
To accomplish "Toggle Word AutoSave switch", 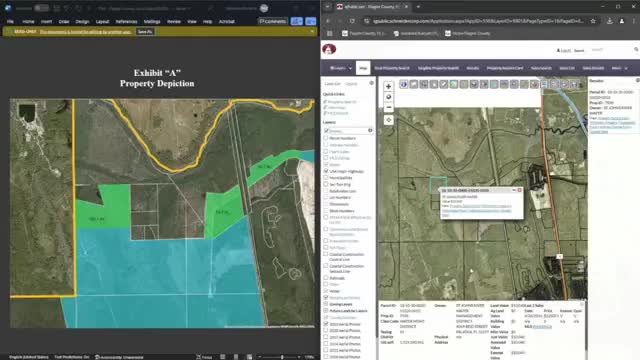I will click(x=41, y=8).
